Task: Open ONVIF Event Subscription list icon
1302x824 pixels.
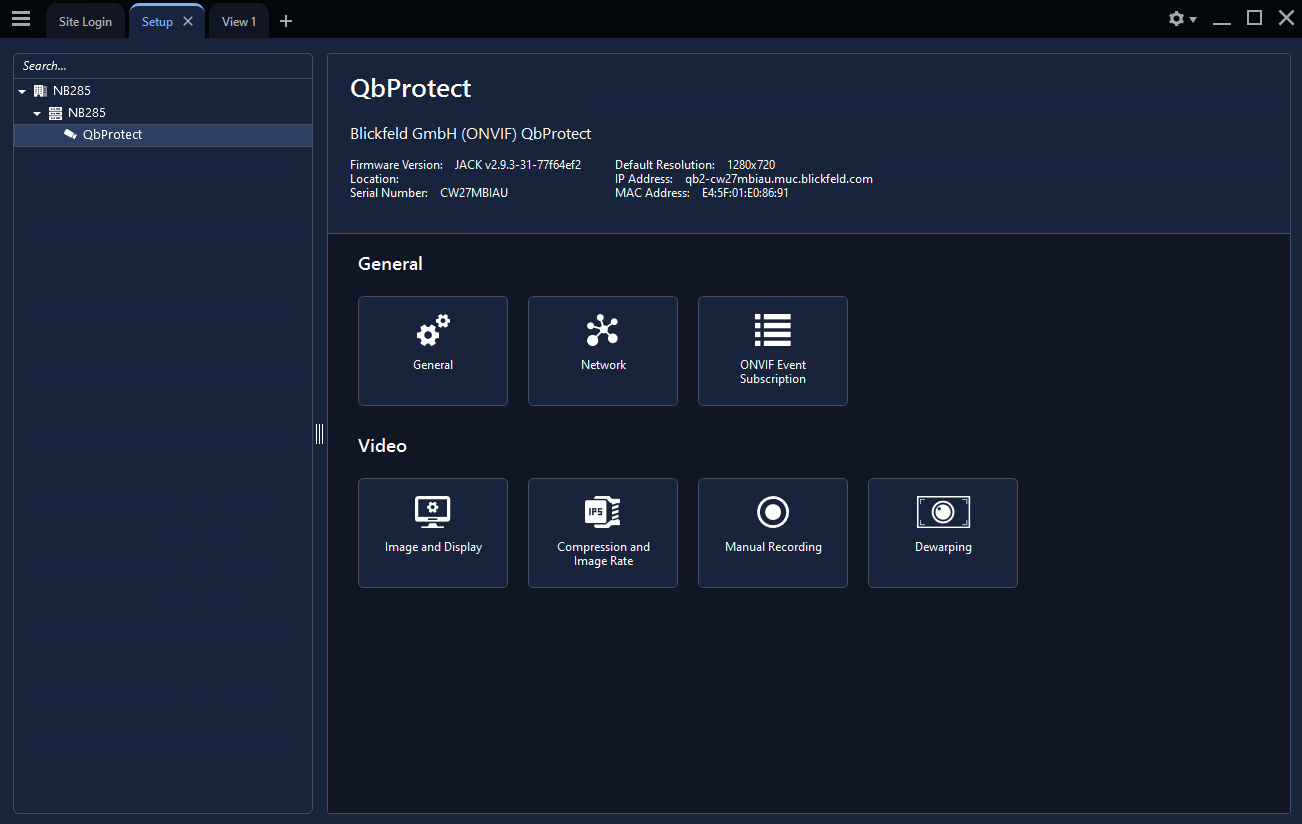Action: (772, 331)
